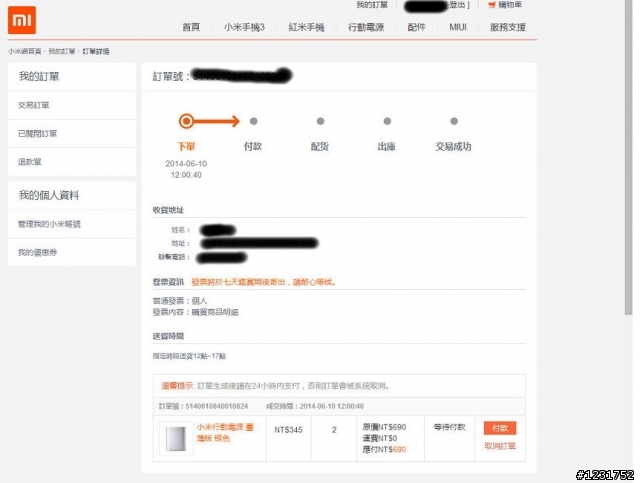The height and width of the screenshot is (483, 640).
Task: Go to 我的訂單 breadcrumb link
Action: [62, 51]
